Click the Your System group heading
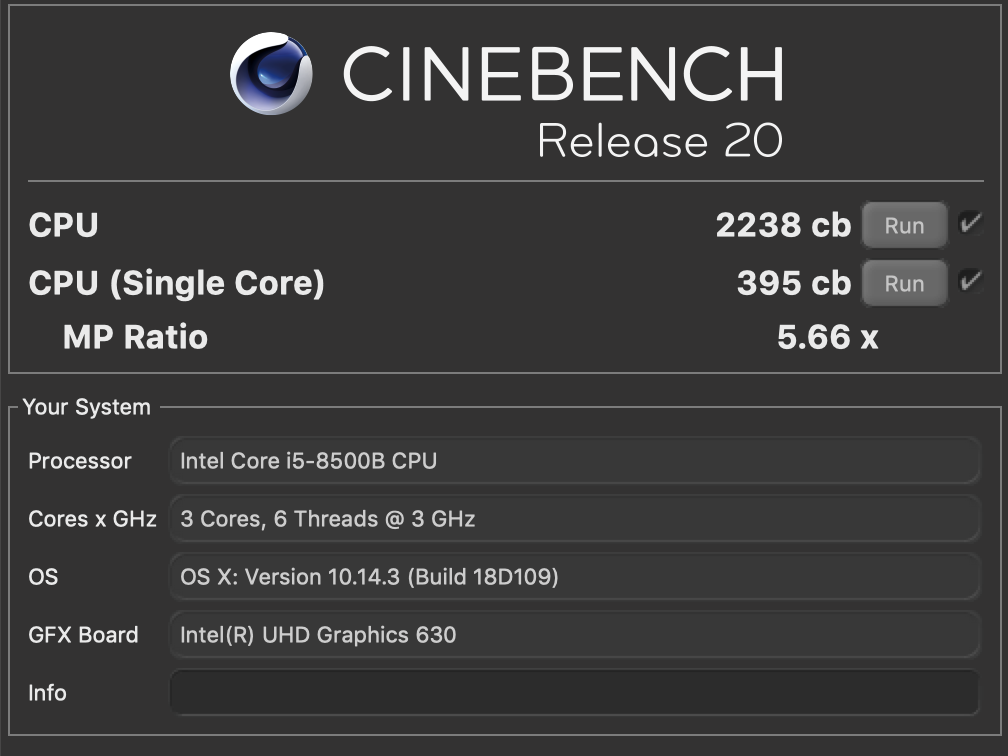This screenshot has width=1008, height=756. [x=86, y=407]
